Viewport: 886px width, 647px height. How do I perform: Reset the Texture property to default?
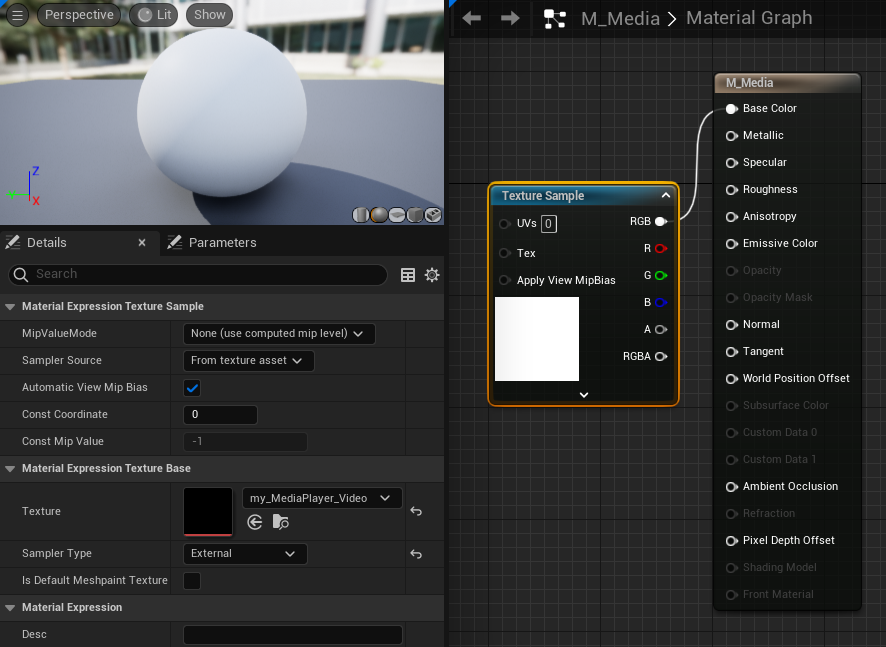(416, 511)
